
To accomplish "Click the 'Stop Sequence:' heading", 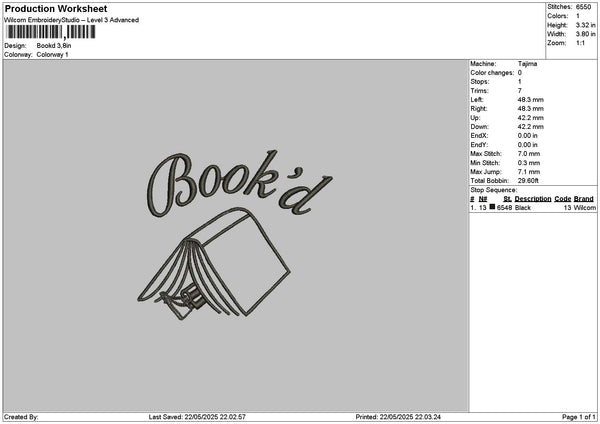I will [494, 190].
